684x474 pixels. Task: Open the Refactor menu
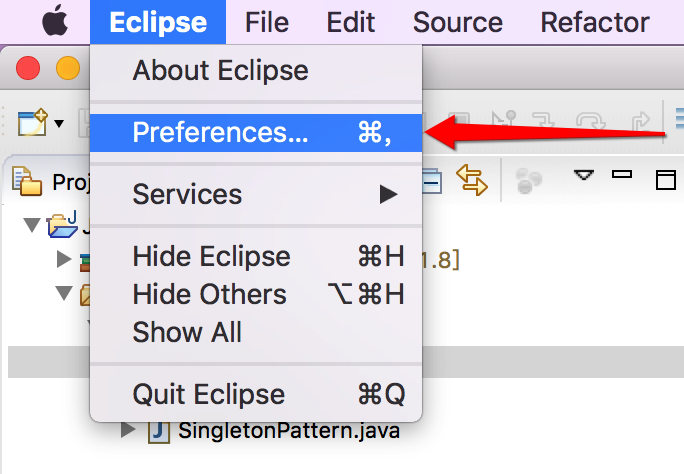pyautogui.click(x=595, y=22)
